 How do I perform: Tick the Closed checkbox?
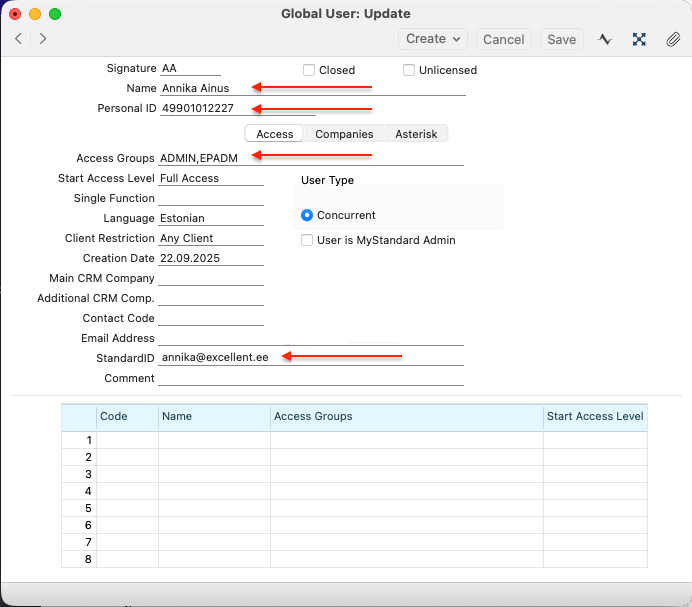(x=310, y=70)
